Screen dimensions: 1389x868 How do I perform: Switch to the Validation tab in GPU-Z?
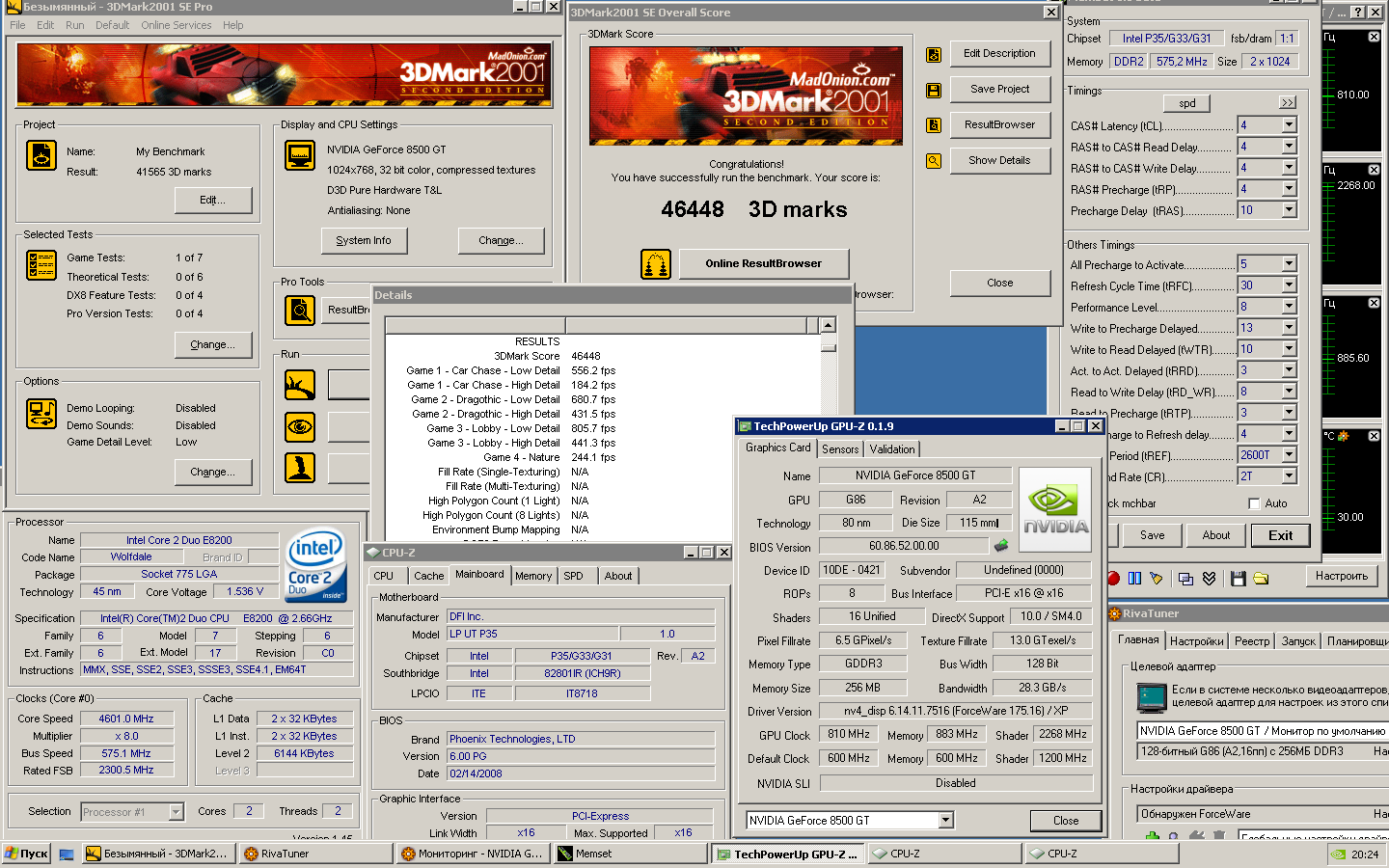pyautogui.click(x=892, y=449)
